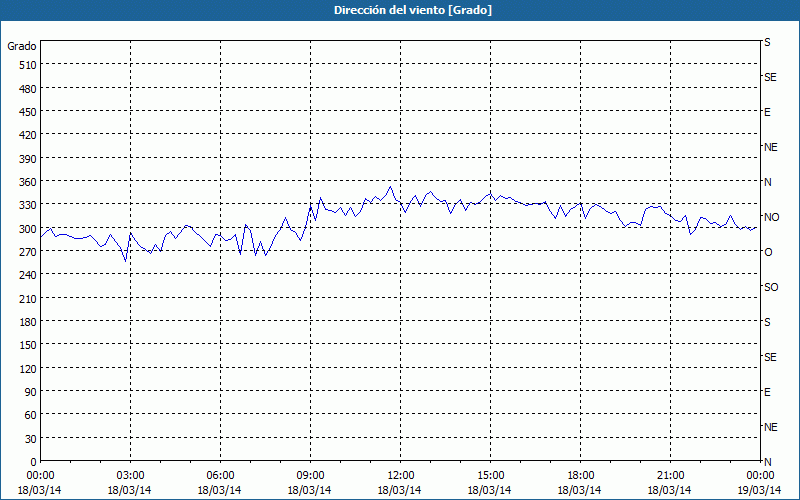Select the 390 y-axis tick label

(x=29, y=159)
